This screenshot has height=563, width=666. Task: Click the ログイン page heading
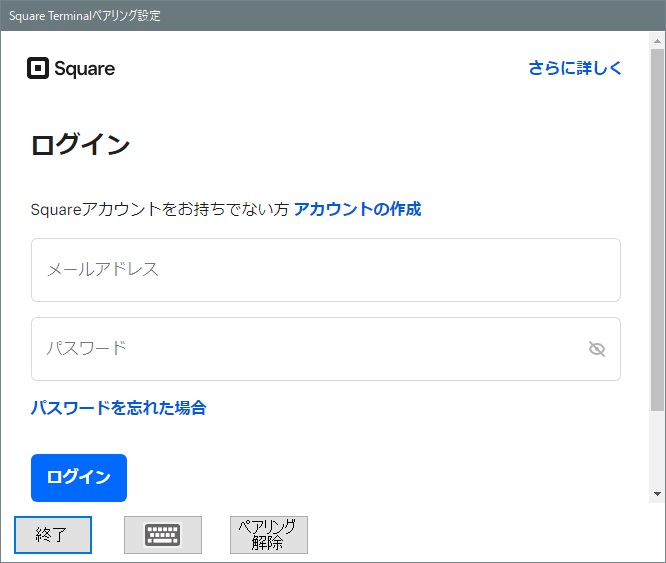point(81,145)
